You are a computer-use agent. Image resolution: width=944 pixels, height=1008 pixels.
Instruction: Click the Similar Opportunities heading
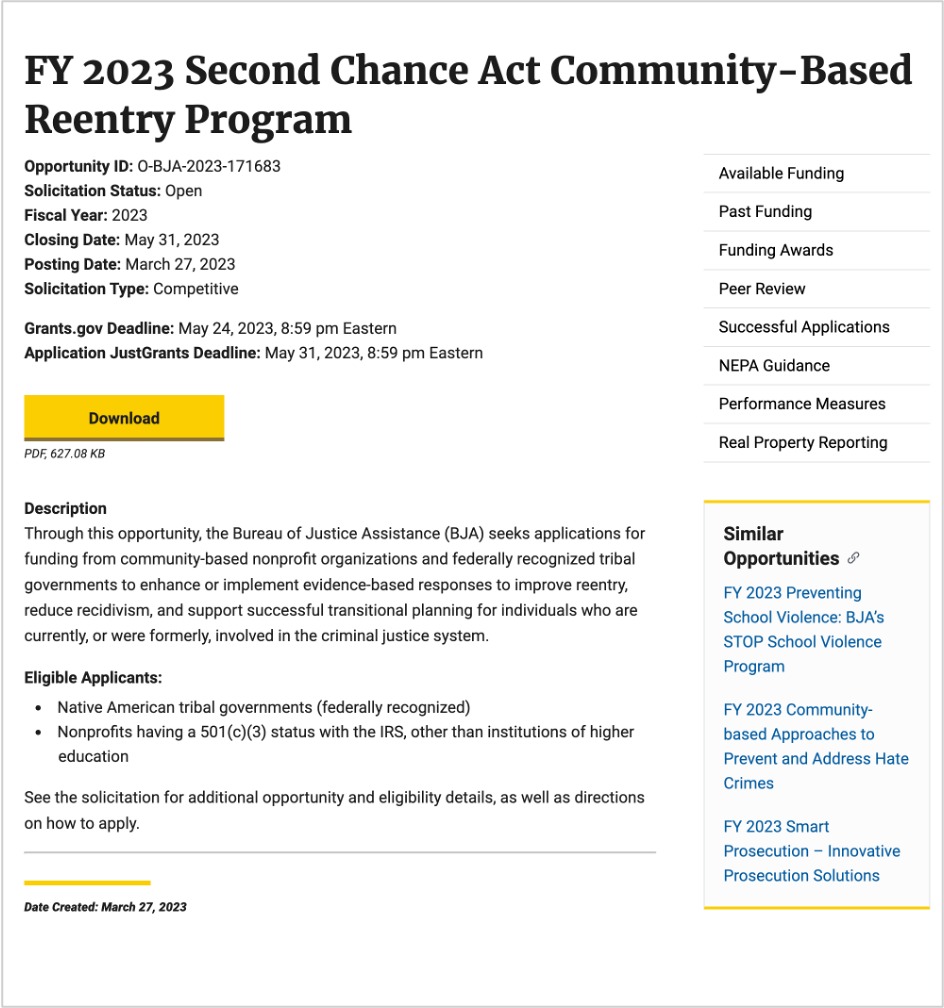779,546
